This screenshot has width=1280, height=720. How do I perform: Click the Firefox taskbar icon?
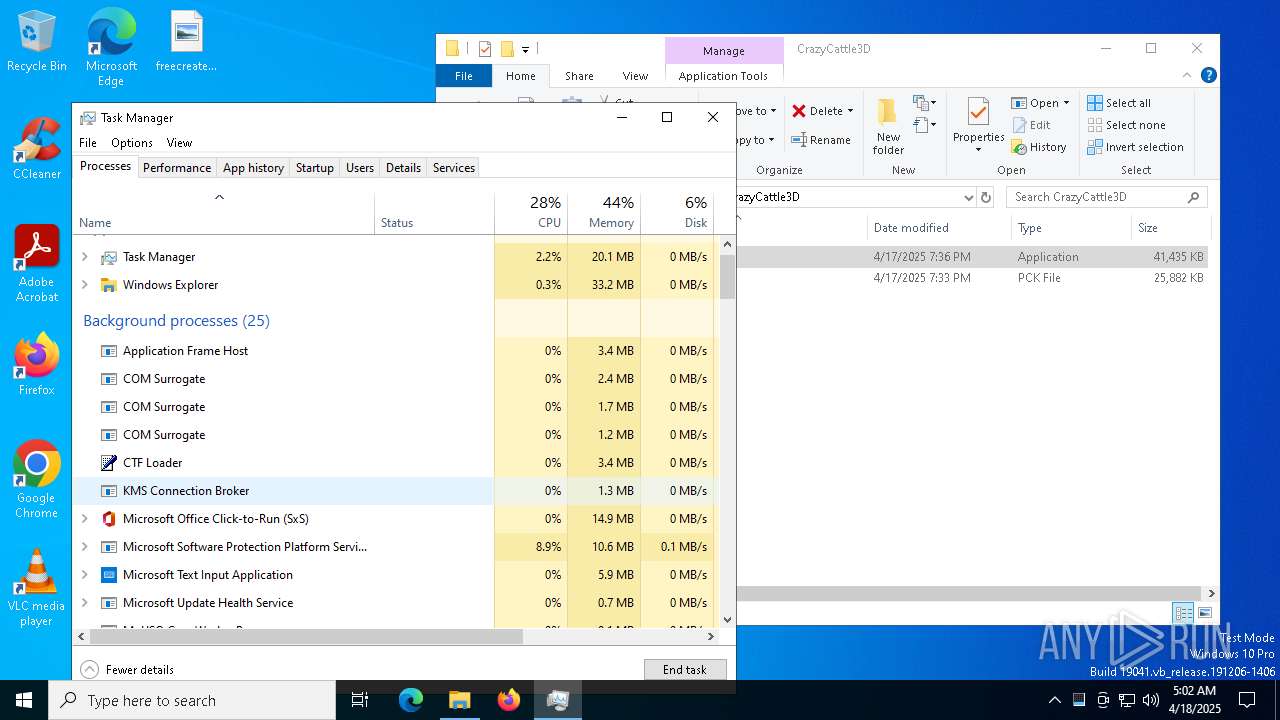[509, 700]
